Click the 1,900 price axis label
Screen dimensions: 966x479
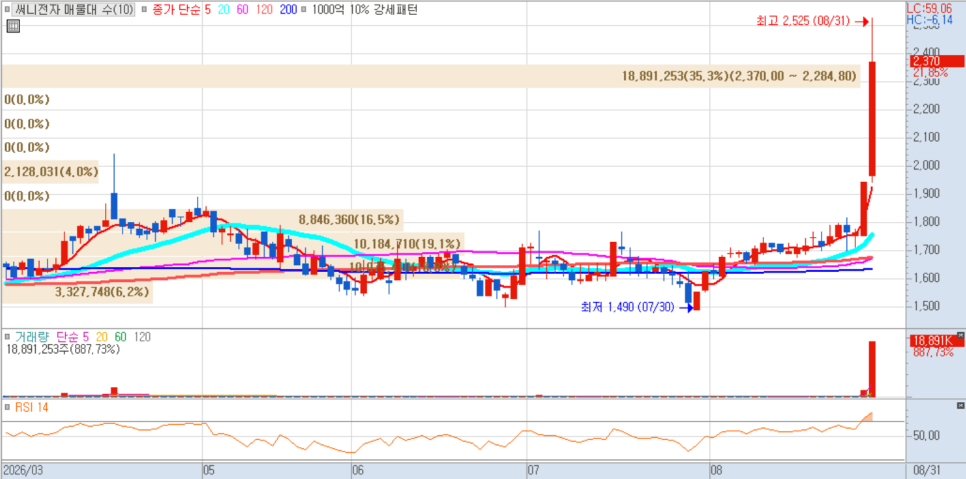click(927, 193)
